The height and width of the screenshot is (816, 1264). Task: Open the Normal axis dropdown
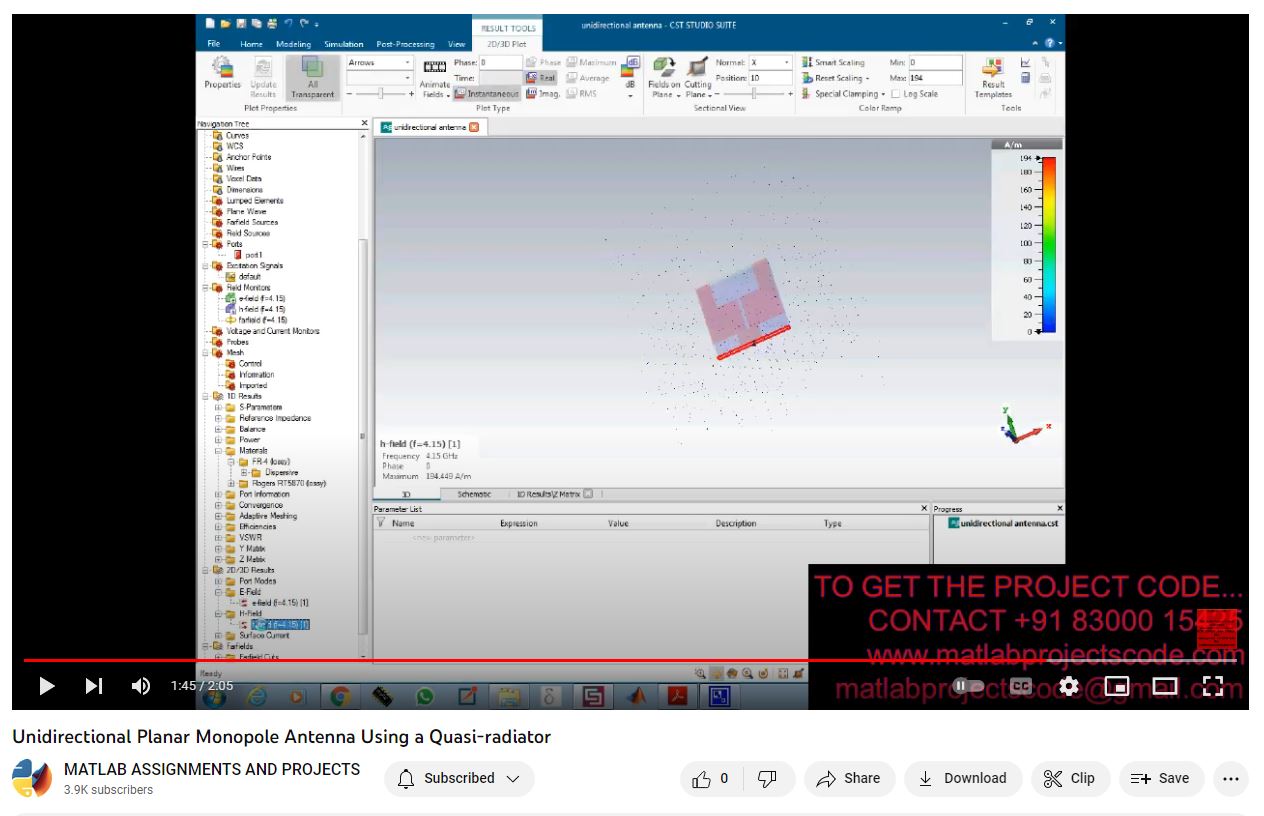769,63
